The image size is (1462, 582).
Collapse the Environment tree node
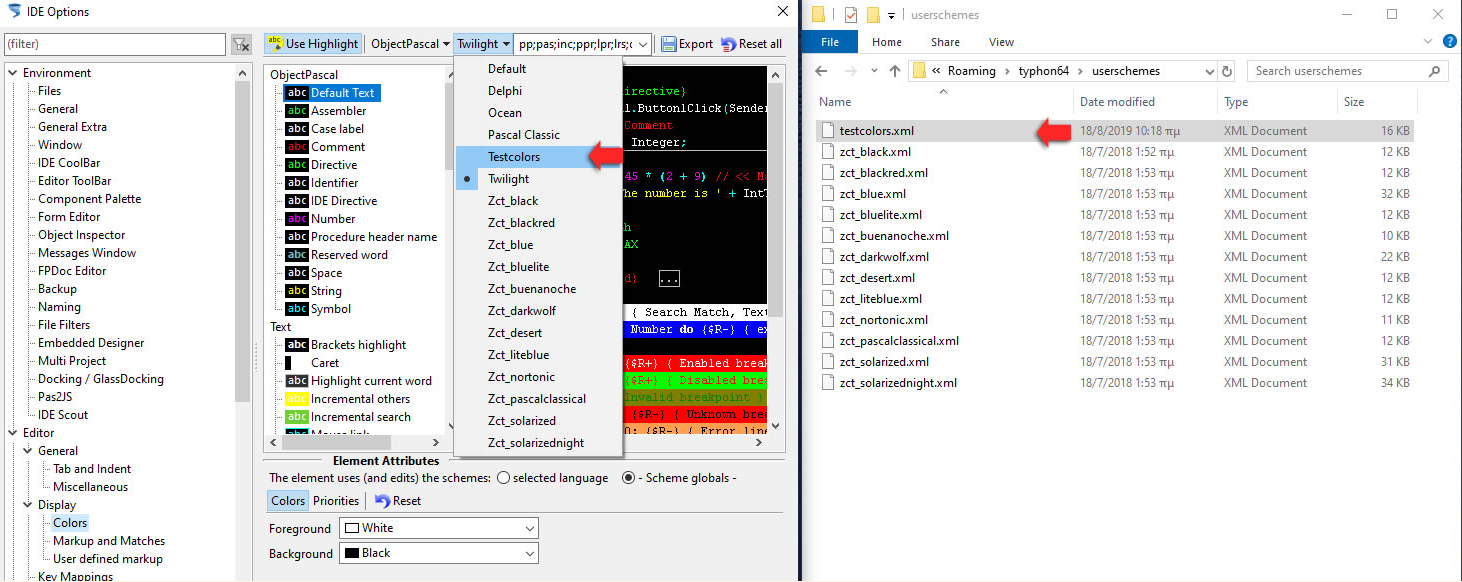(13, 73)
